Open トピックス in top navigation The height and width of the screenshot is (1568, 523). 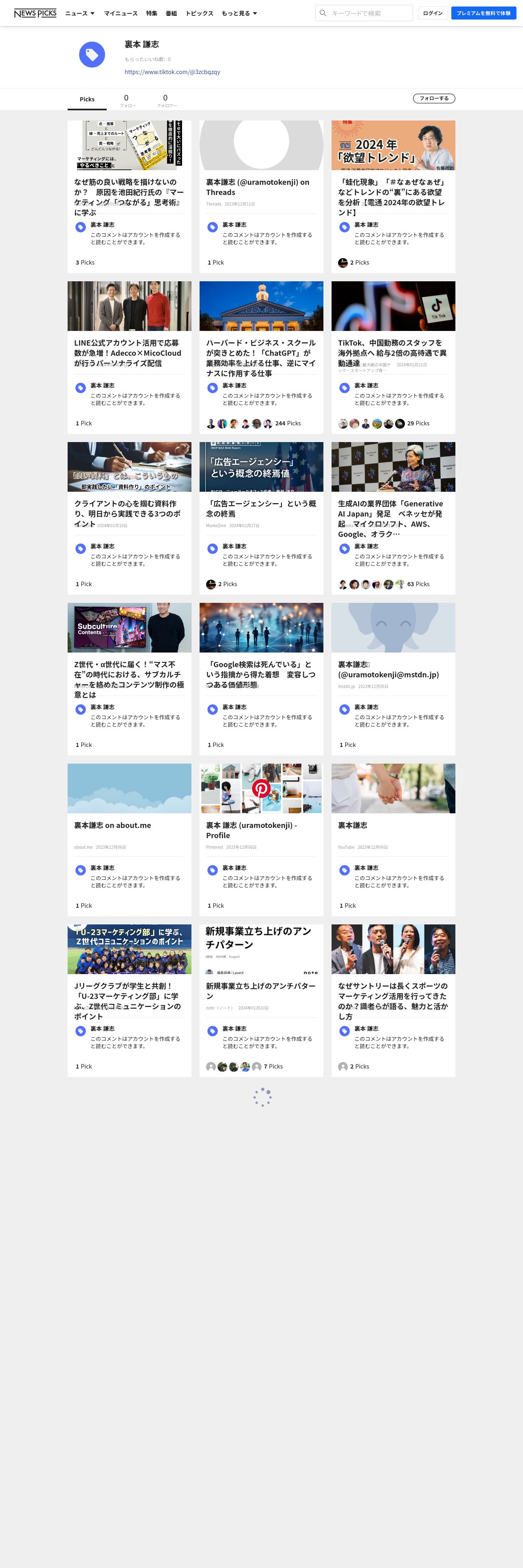tap(199, 13)
